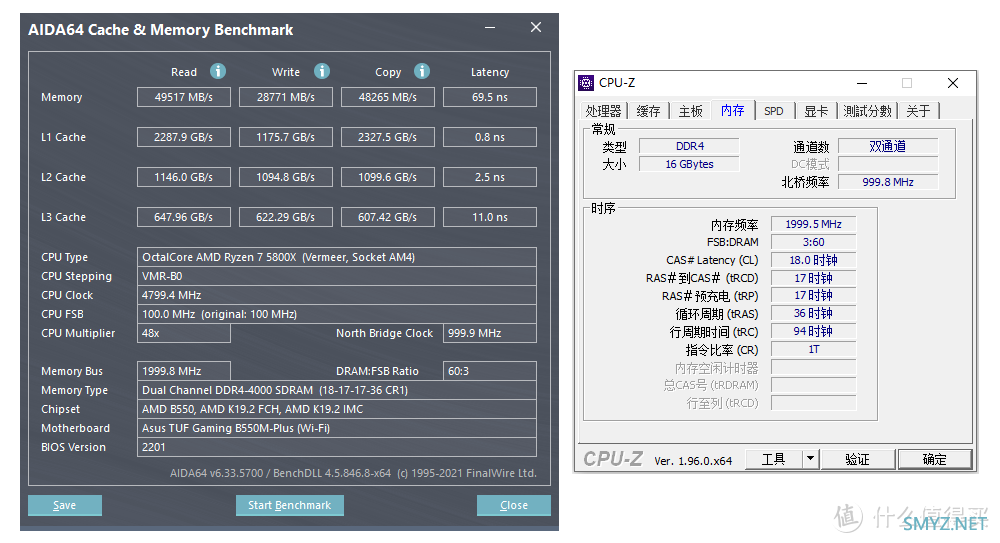Click the tRAS value 36 时钟
This screenshot has height=543, width=1000.
(x=813, y=313)
